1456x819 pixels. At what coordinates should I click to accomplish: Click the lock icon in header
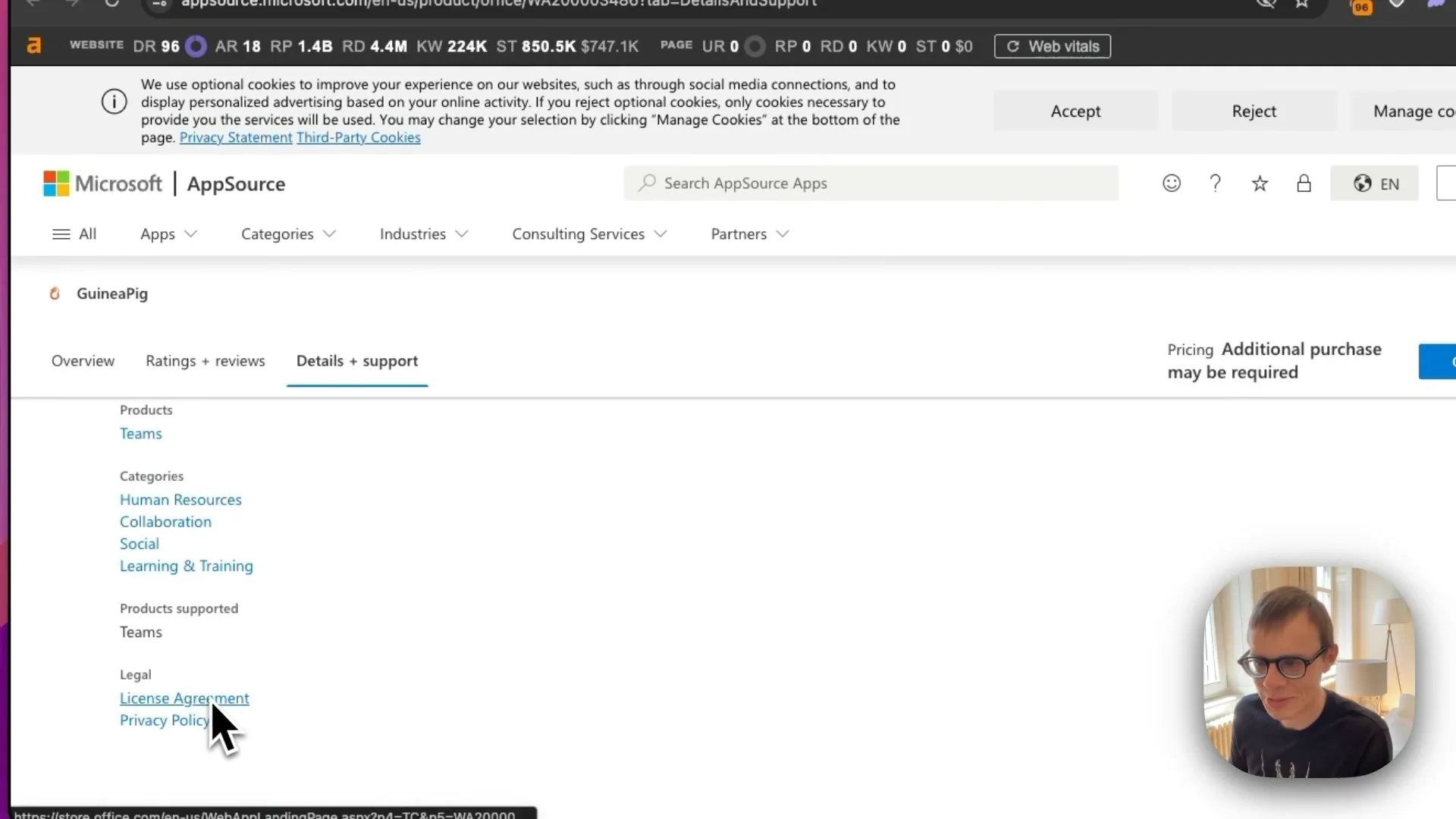tap(1304, 184)
